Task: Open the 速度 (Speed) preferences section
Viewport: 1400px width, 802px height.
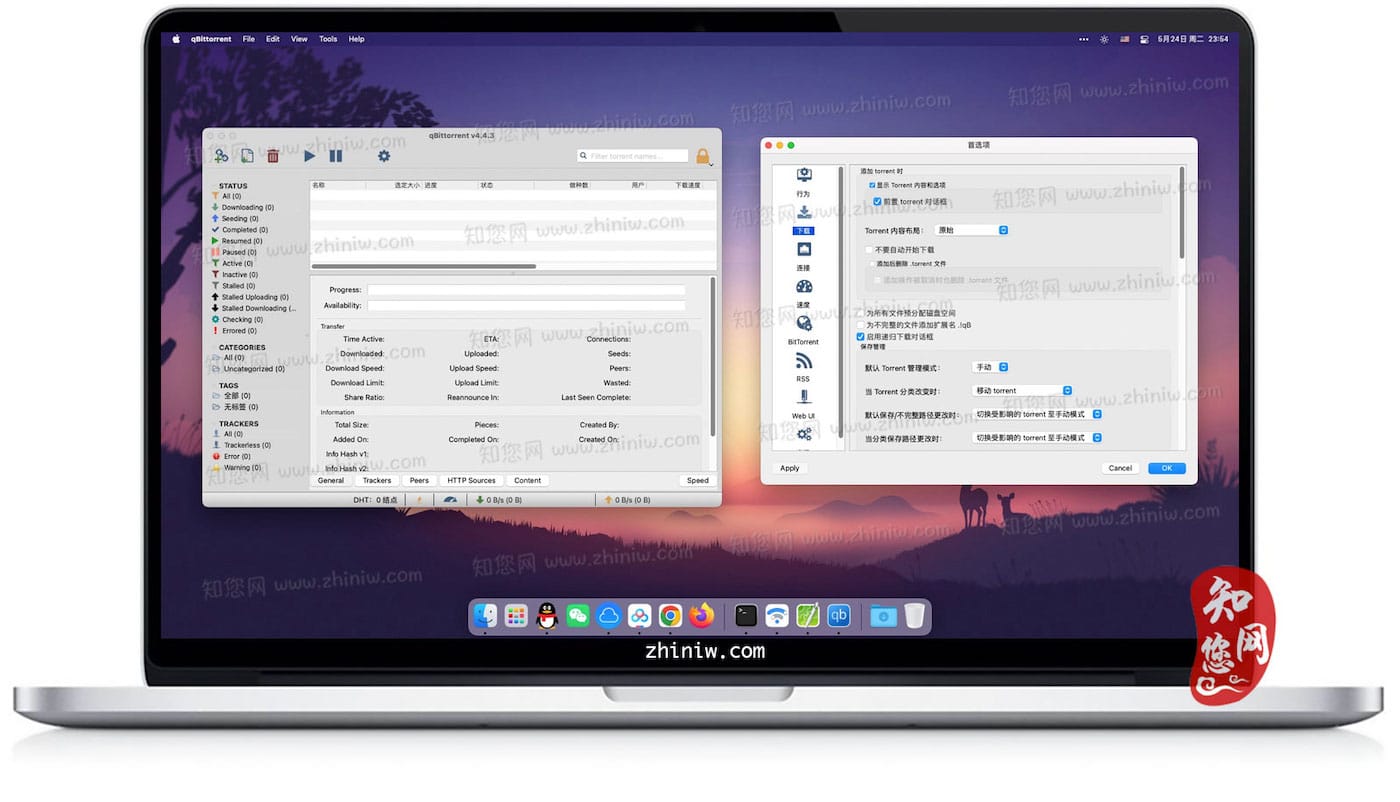Action: (x=803, y=293)
